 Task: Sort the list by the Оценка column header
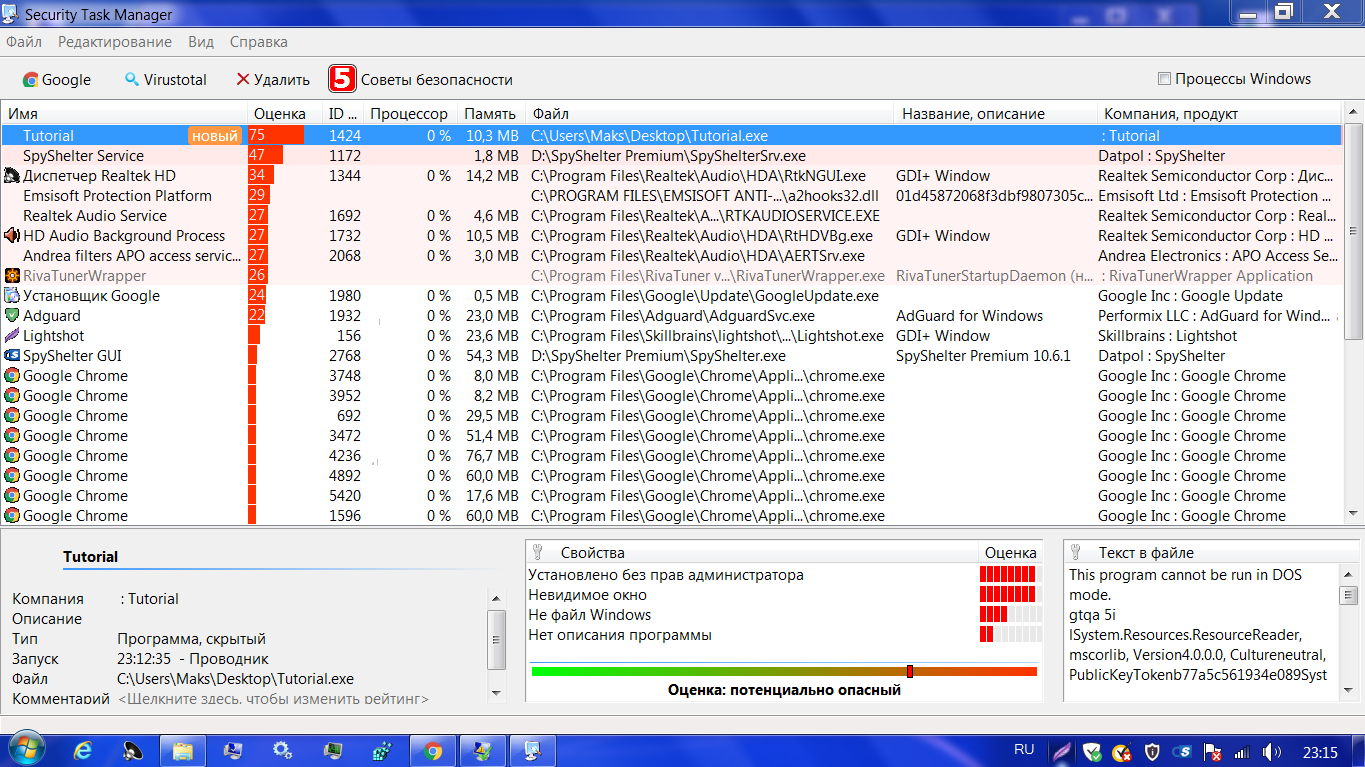tap(285, 114)
